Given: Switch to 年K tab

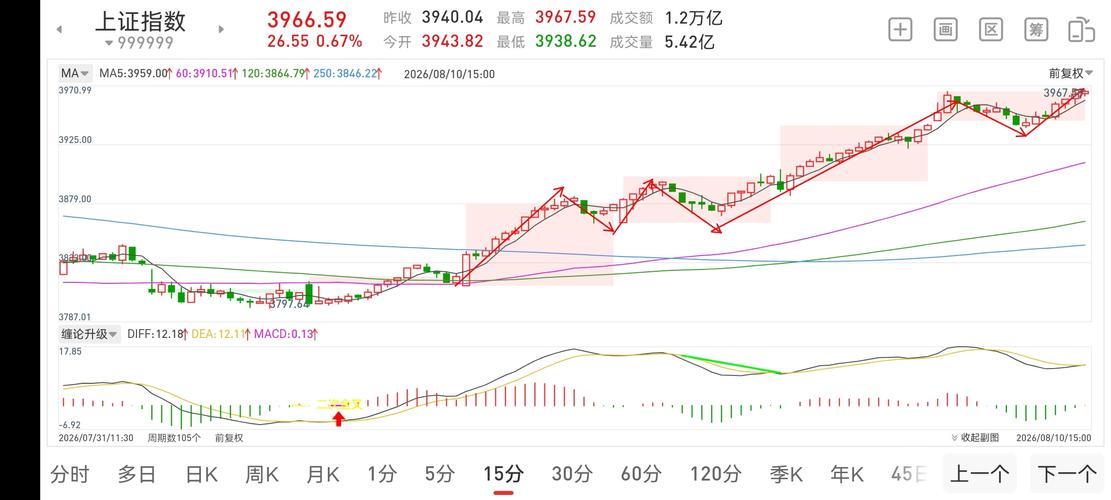Looking at the screenshot, I should coord(847,474).
